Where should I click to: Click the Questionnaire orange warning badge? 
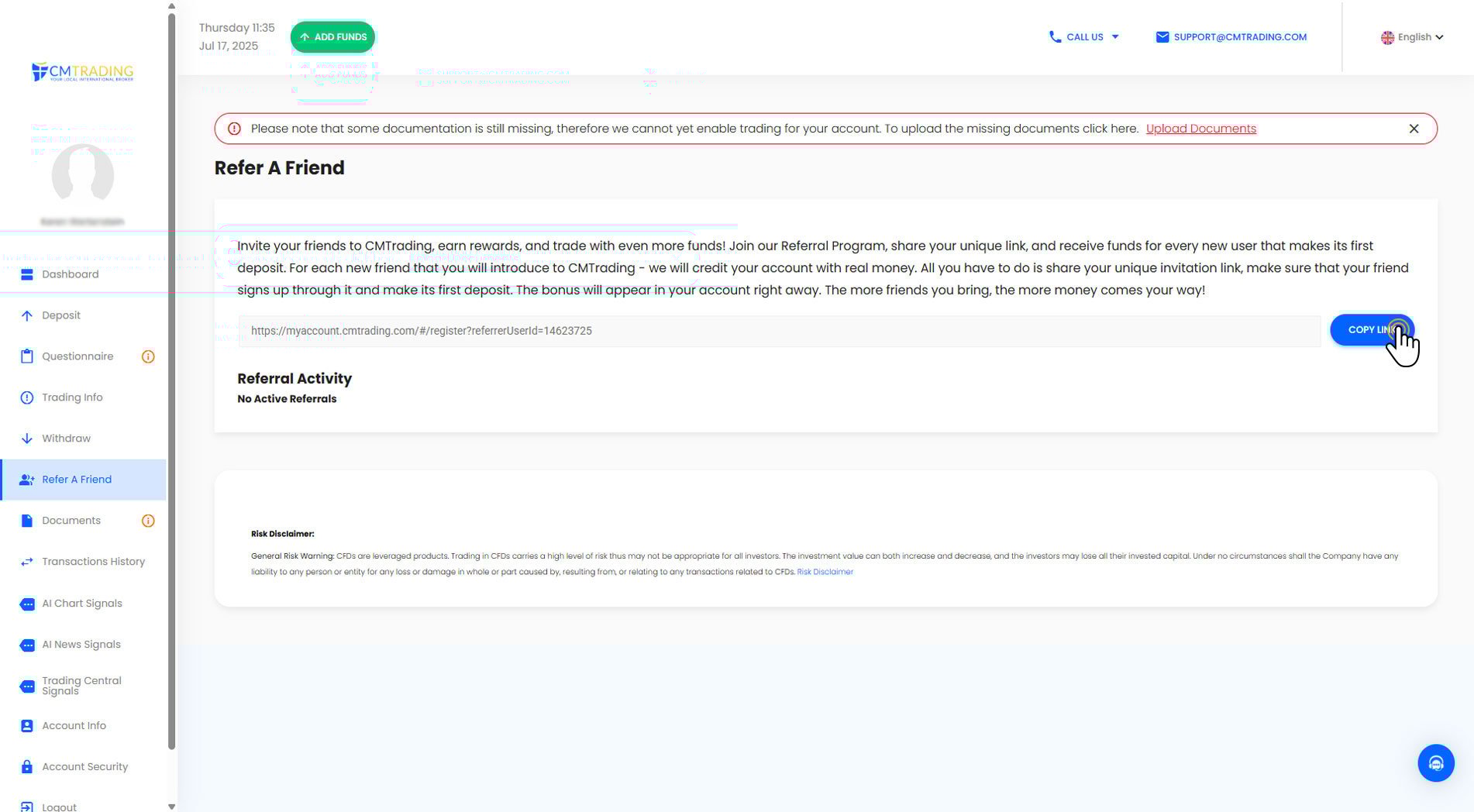click(x=148, y=356)
